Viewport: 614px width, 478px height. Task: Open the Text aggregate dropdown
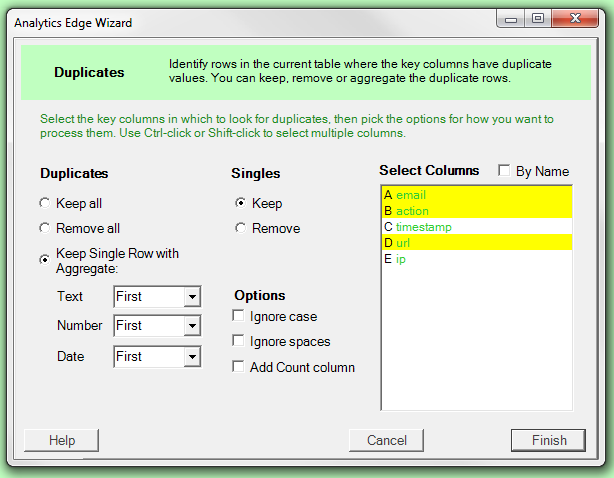point(192,297)
